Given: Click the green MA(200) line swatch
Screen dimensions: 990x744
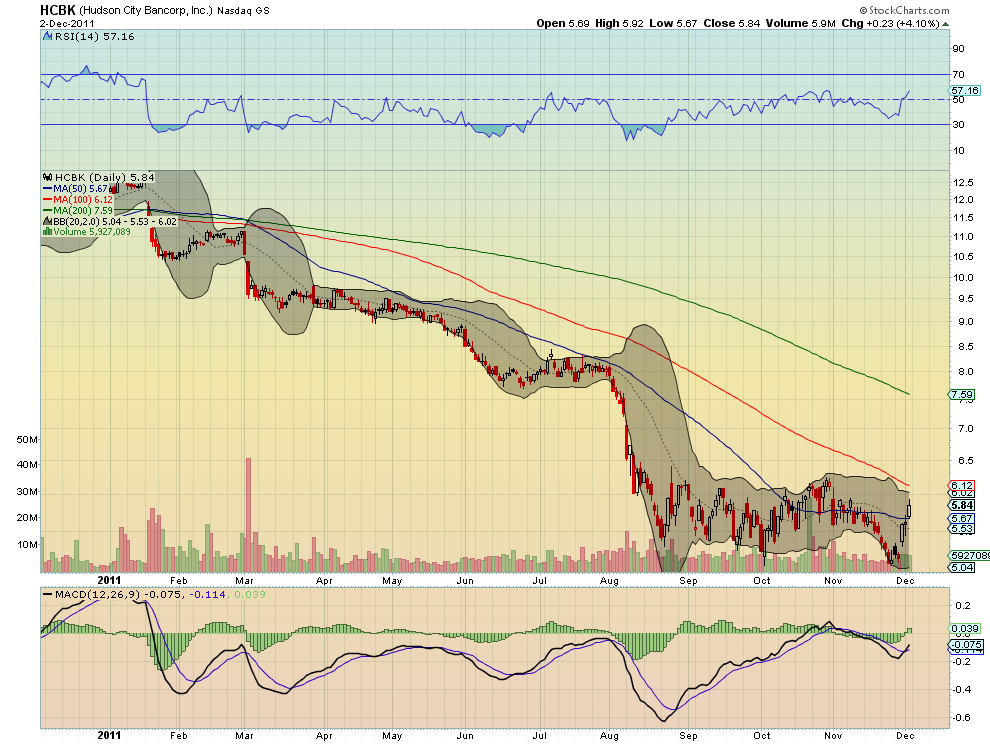Looking at the screenshot, I should [x=48, y=210].
